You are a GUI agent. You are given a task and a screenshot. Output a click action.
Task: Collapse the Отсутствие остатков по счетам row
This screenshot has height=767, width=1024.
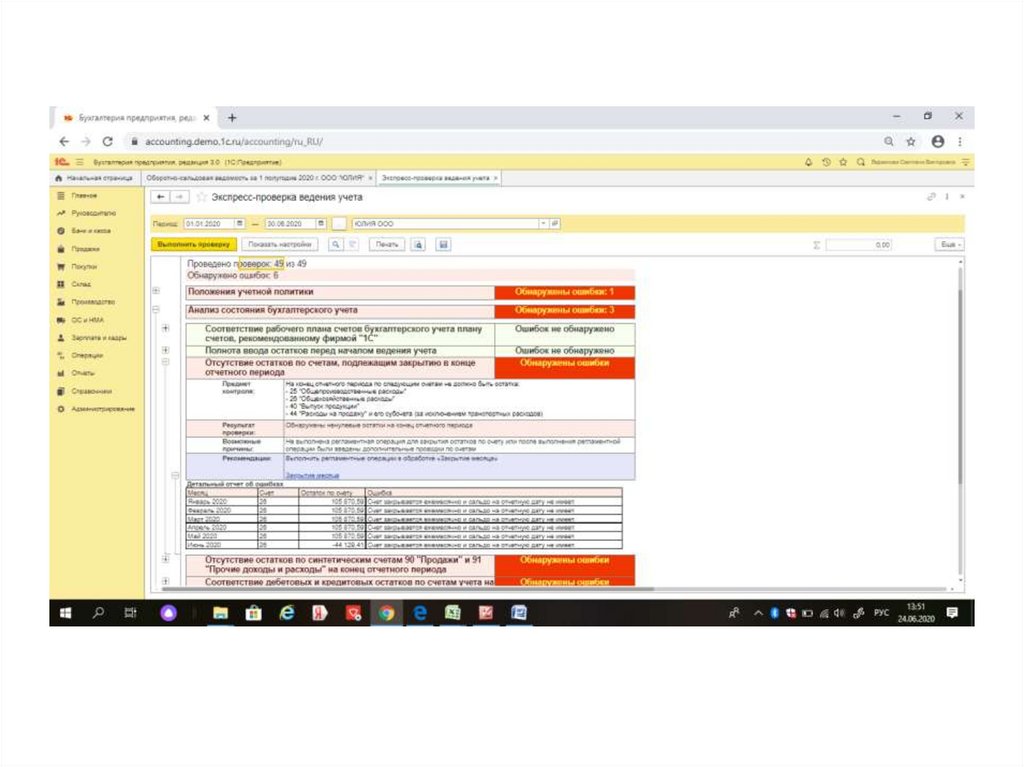[166, 361]
